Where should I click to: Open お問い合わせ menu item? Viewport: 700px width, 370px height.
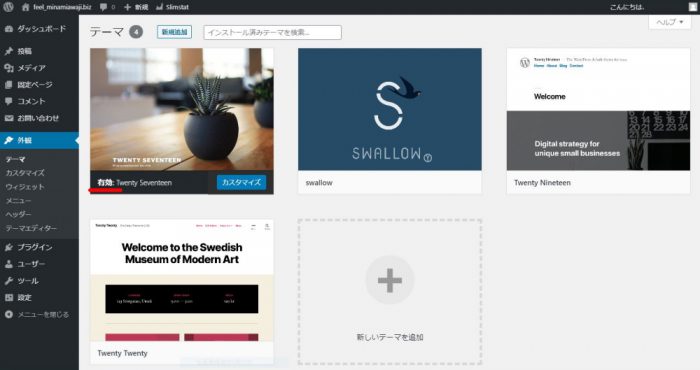[39, 118]
